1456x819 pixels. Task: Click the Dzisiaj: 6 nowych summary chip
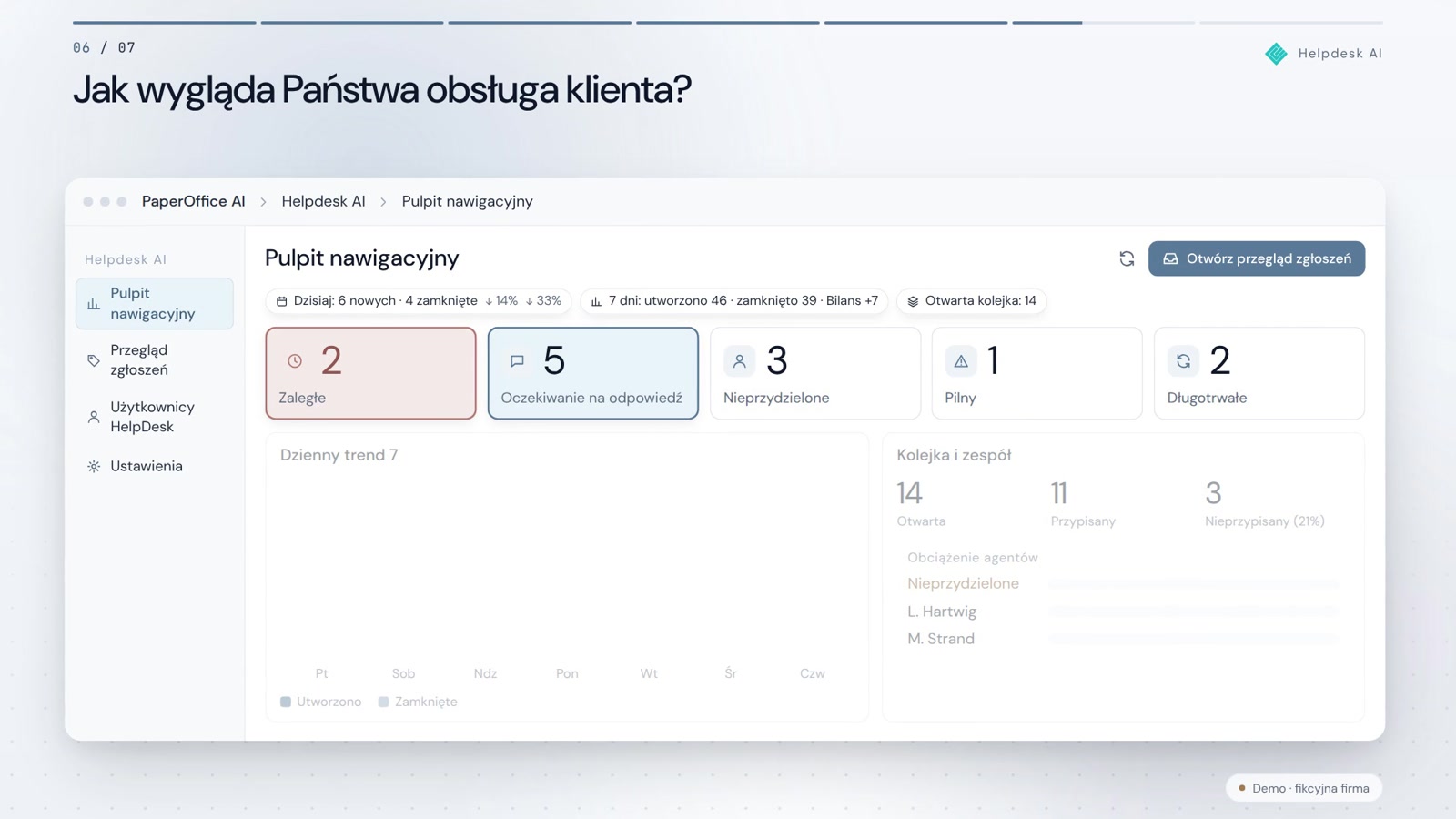419,300
